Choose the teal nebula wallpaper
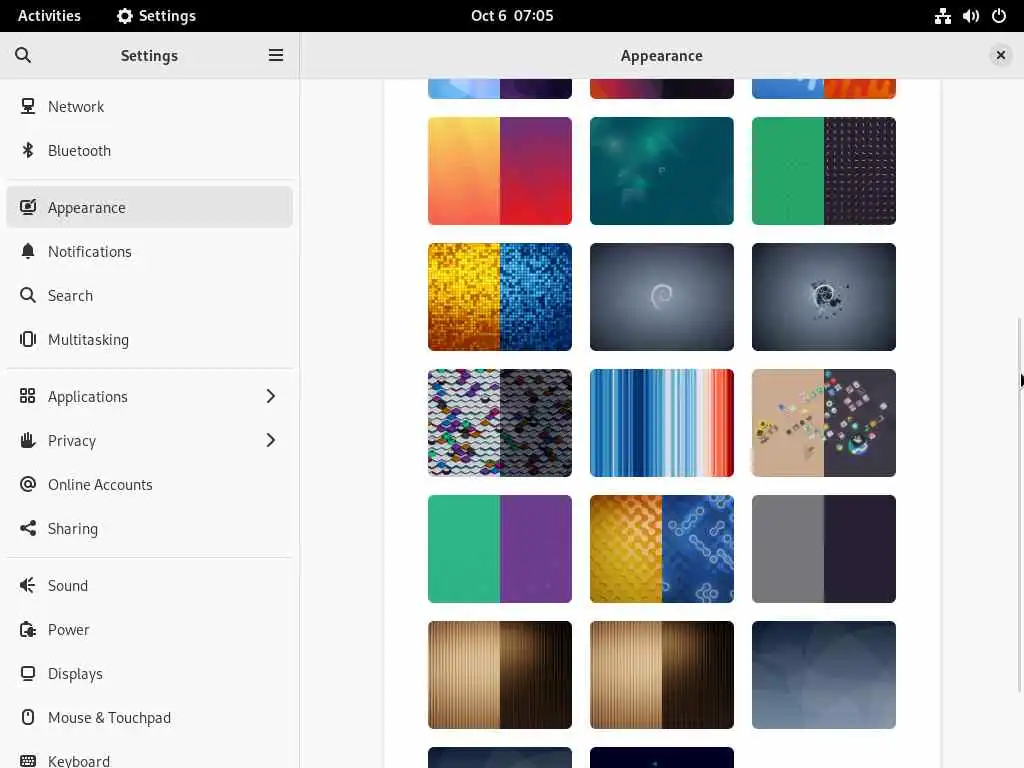The height and width of the screenshot is (768, 1024). (x=662, y=170)
